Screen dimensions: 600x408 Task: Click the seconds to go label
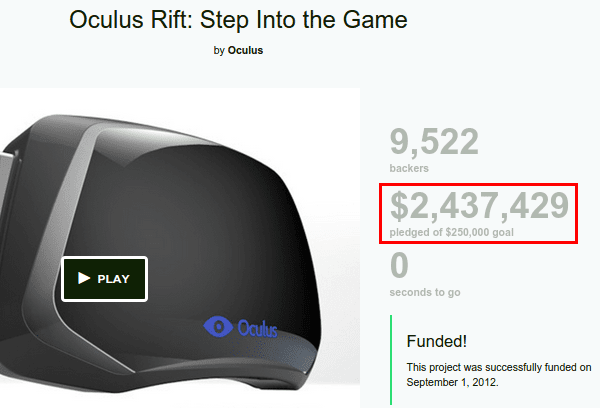point(425,292)
